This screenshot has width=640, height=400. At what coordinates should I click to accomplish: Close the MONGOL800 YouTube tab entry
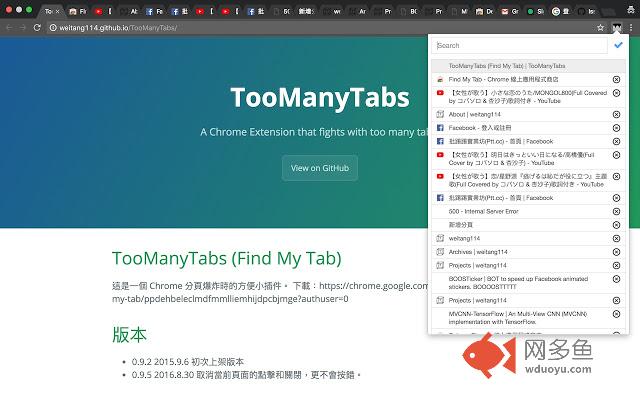[616, 93]
